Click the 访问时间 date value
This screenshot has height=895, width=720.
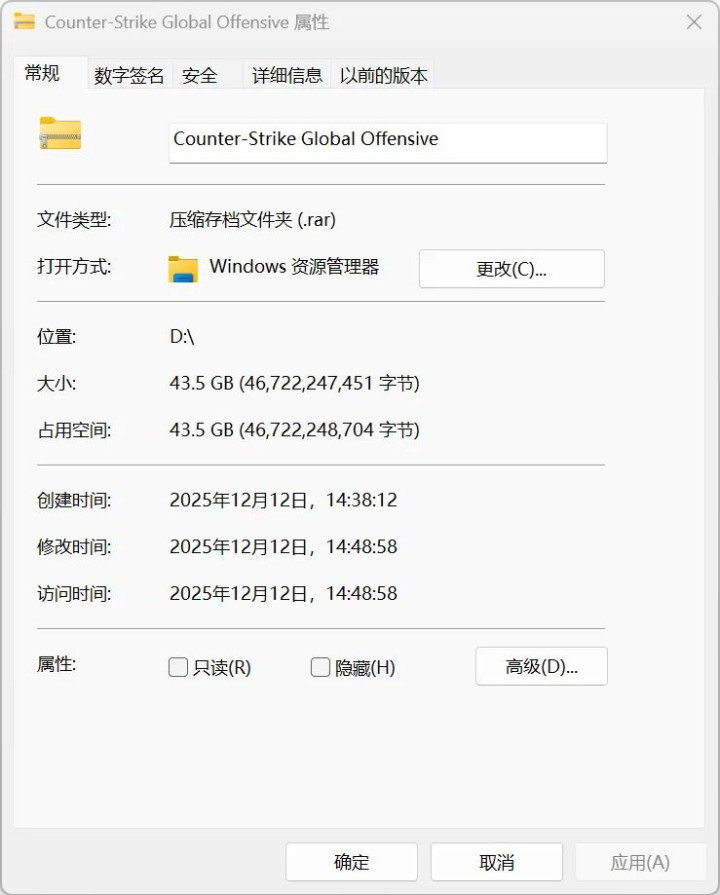point(283,594)
